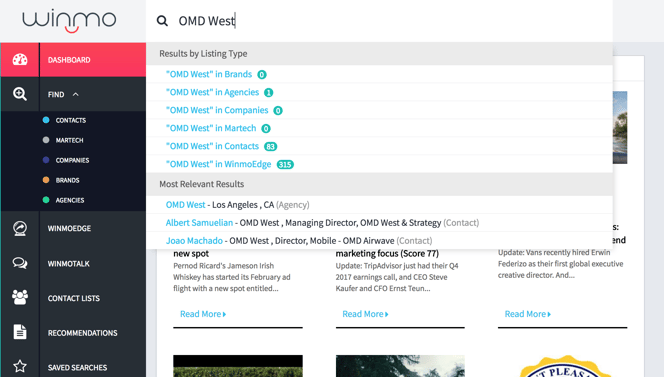The width and height of the screenshot is (664, 377).
Task: Click the Recommendations document icon
Action: coord(20,332)
